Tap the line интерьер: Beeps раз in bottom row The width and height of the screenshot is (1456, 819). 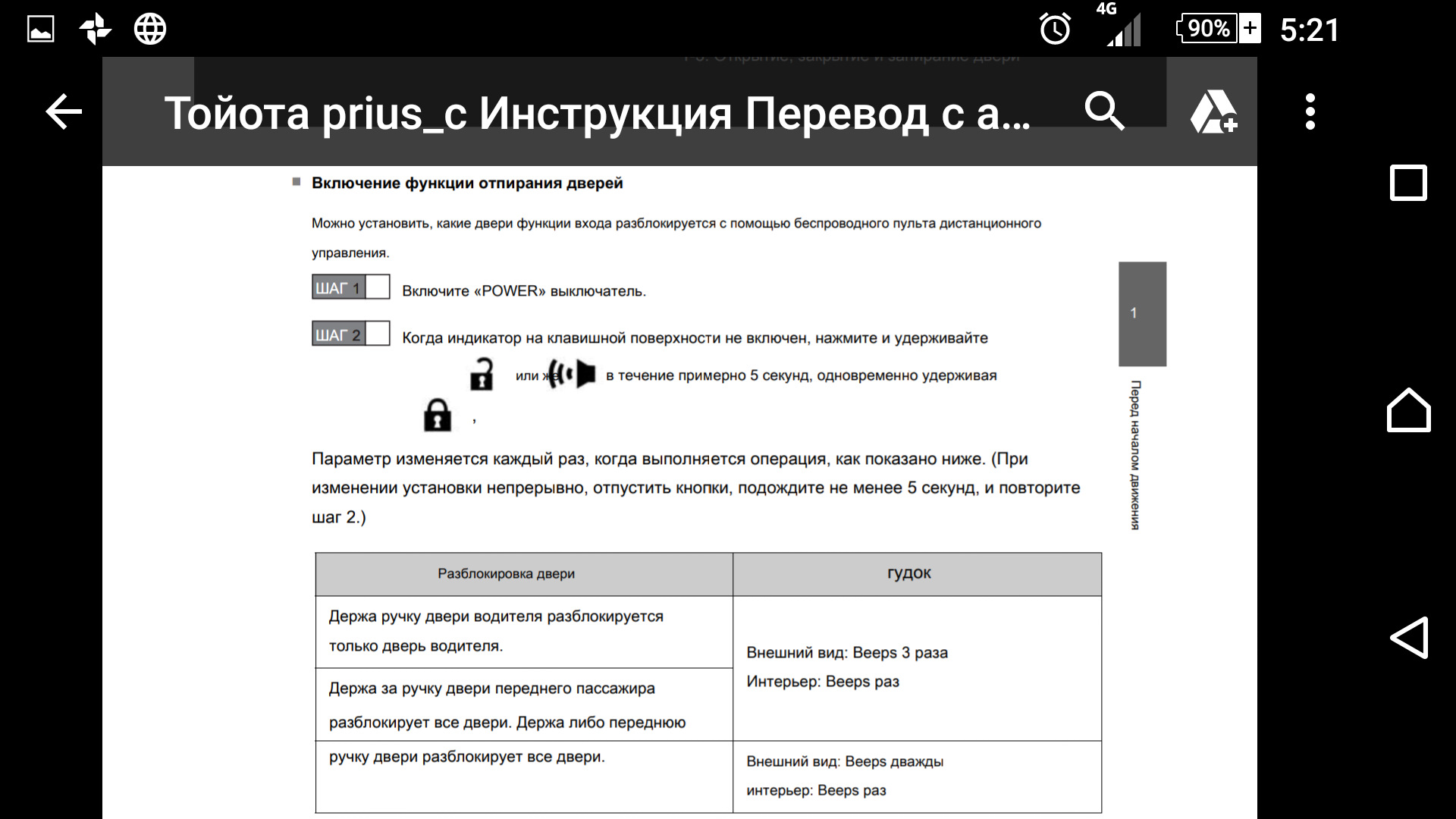click(x=816, y=790)
